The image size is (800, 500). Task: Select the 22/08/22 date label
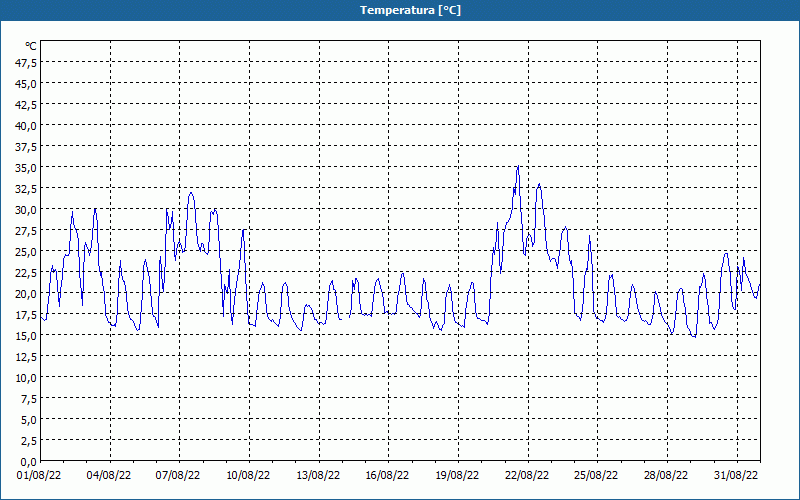click(527, 476)
